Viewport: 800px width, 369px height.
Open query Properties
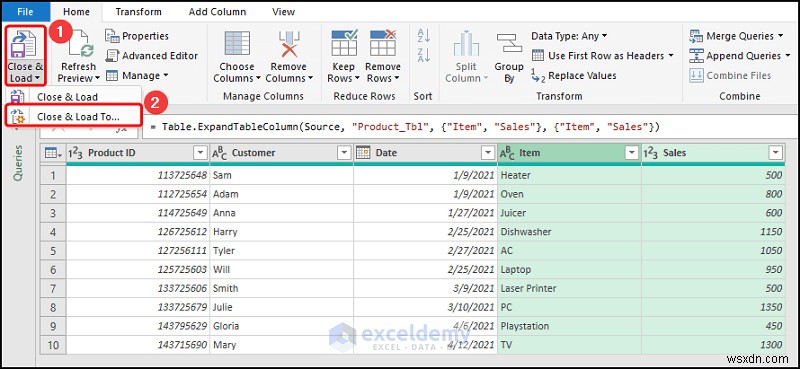click(x=137, y=36)
